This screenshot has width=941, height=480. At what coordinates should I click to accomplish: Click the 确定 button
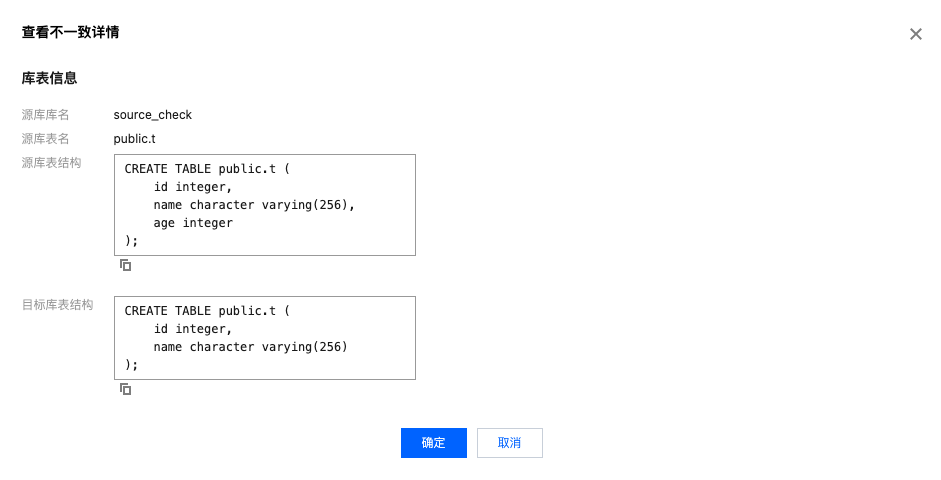433,443
